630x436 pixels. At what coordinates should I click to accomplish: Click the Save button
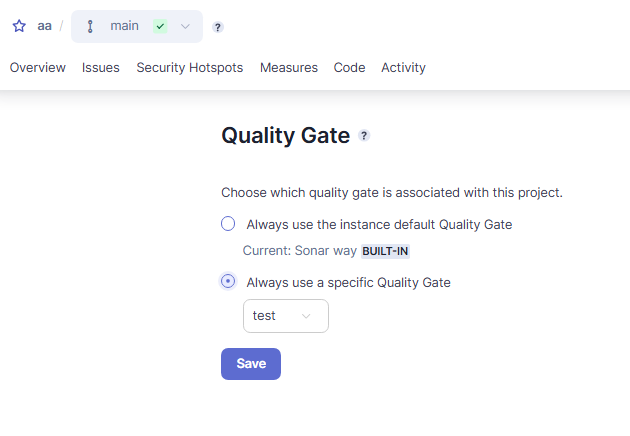tap(251, 364)
